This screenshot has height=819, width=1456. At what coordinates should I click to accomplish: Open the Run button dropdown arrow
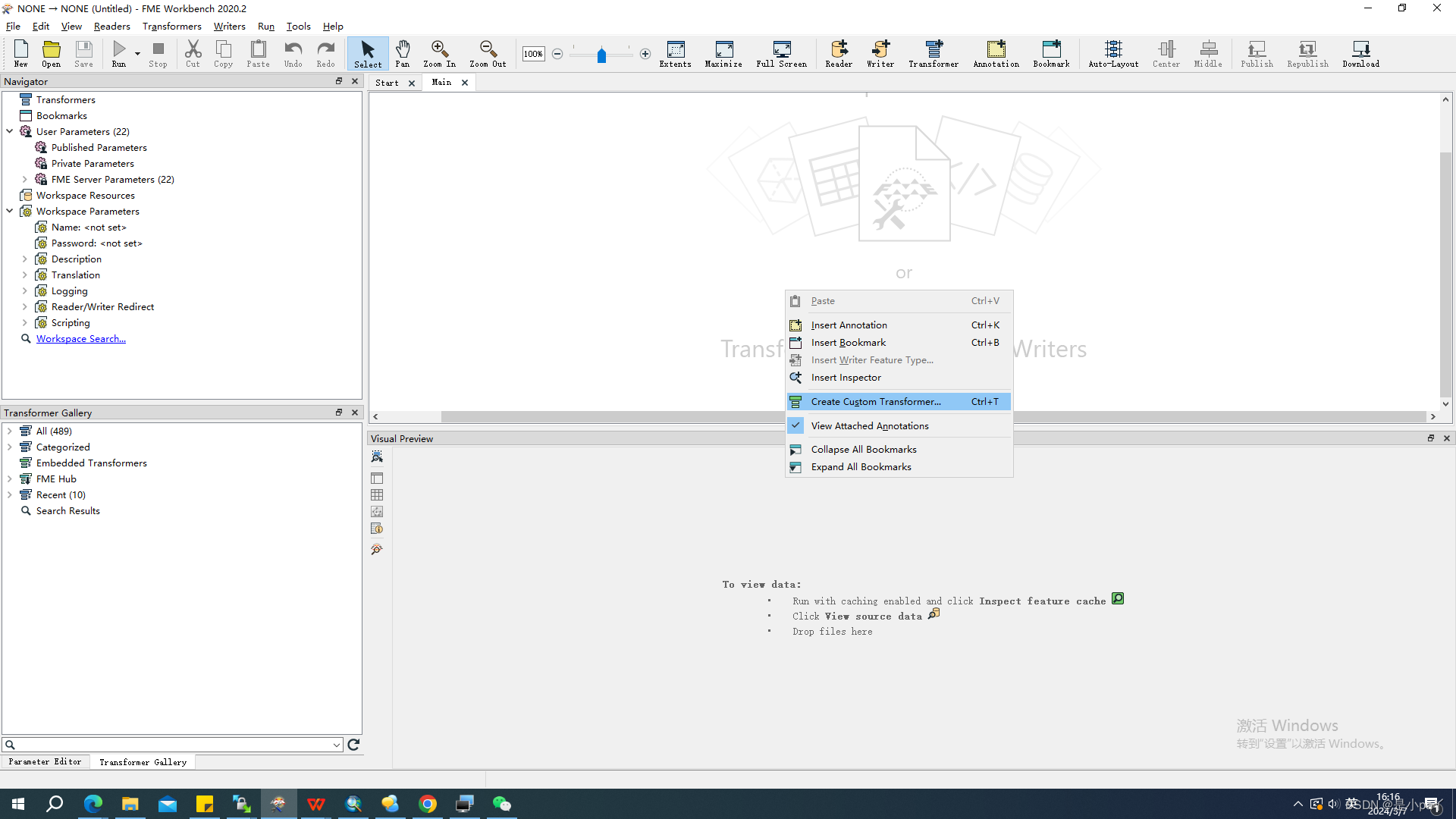pyautogui.click(x=137, y=54)
